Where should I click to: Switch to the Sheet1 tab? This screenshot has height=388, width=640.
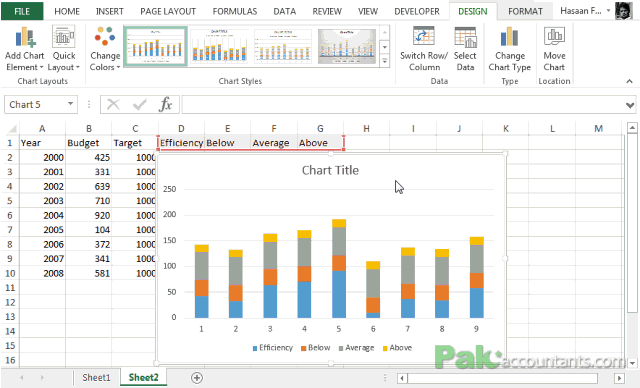pyautogui.click(x=96, y=377)
